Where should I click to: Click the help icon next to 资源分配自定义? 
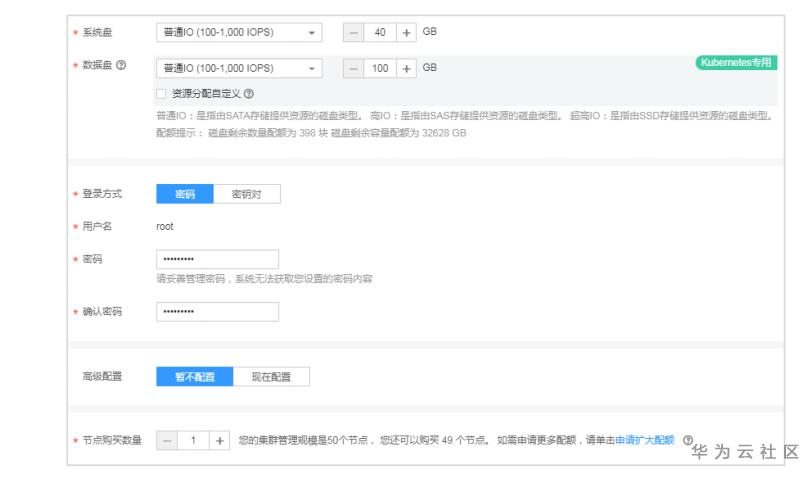[x=249, y=94]
